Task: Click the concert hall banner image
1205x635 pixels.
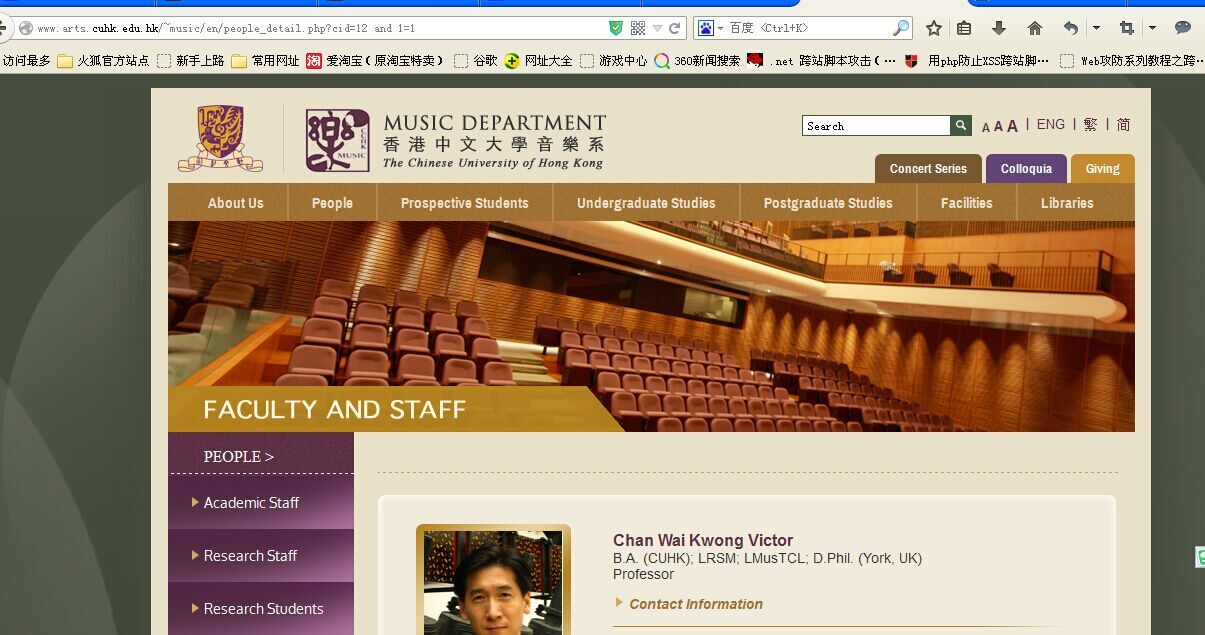Action: pyautogui.click(x=651, y=326)
